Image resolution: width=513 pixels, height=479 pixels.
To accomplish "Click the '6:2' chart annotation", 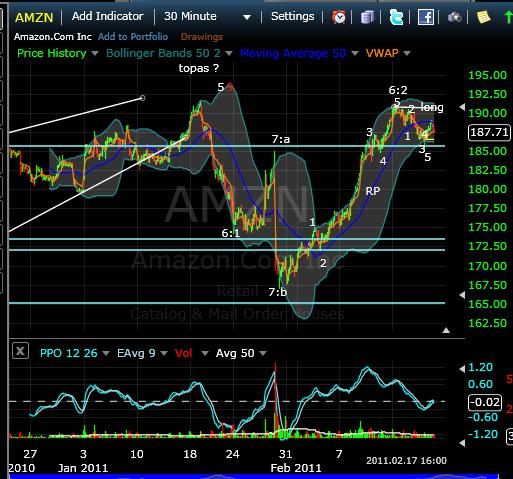I will point(398,90).
